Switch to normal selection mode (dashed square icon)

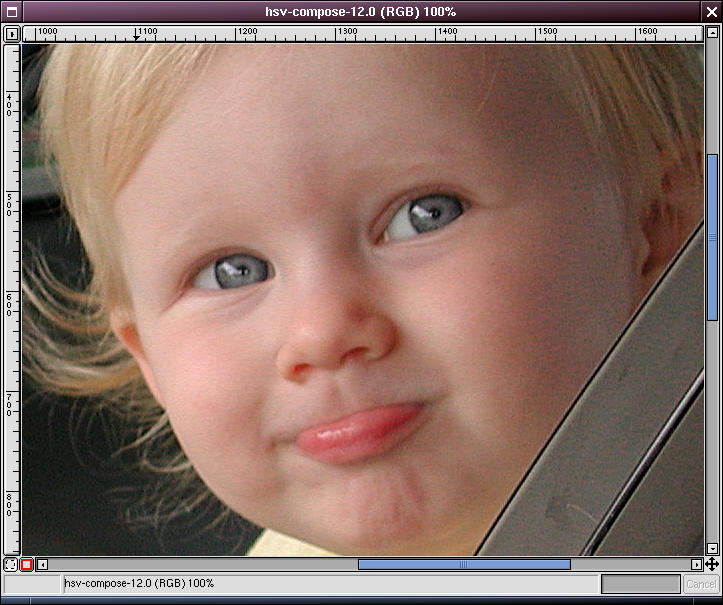coord(11,565)
